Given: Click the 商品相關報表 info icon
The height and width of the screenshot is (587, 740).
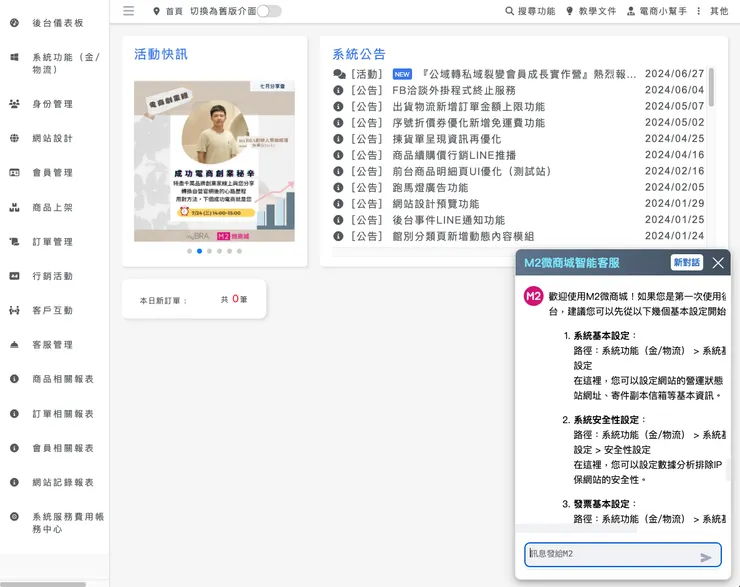Looking at the screenshot, I should click(x=14, y=379).
